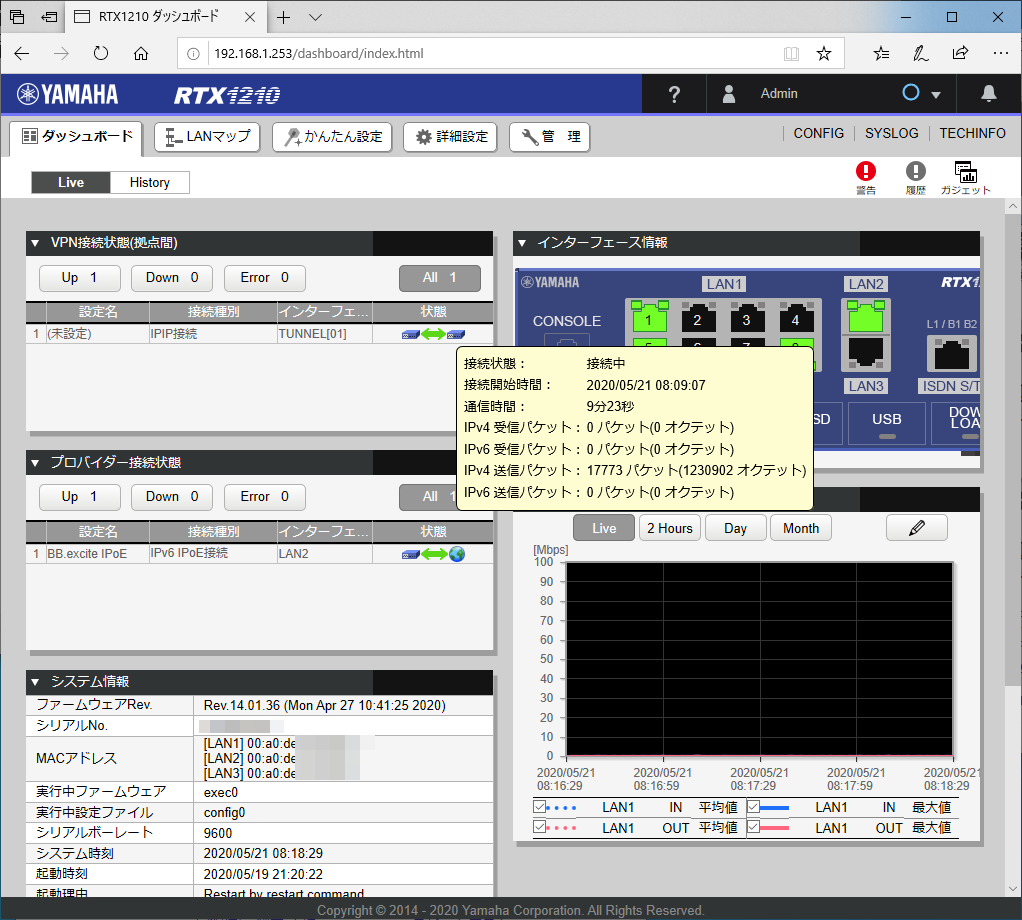Collapse the VPN接続状態 panel
This screenshot has height=920, width=1022.
click(35, 243)
